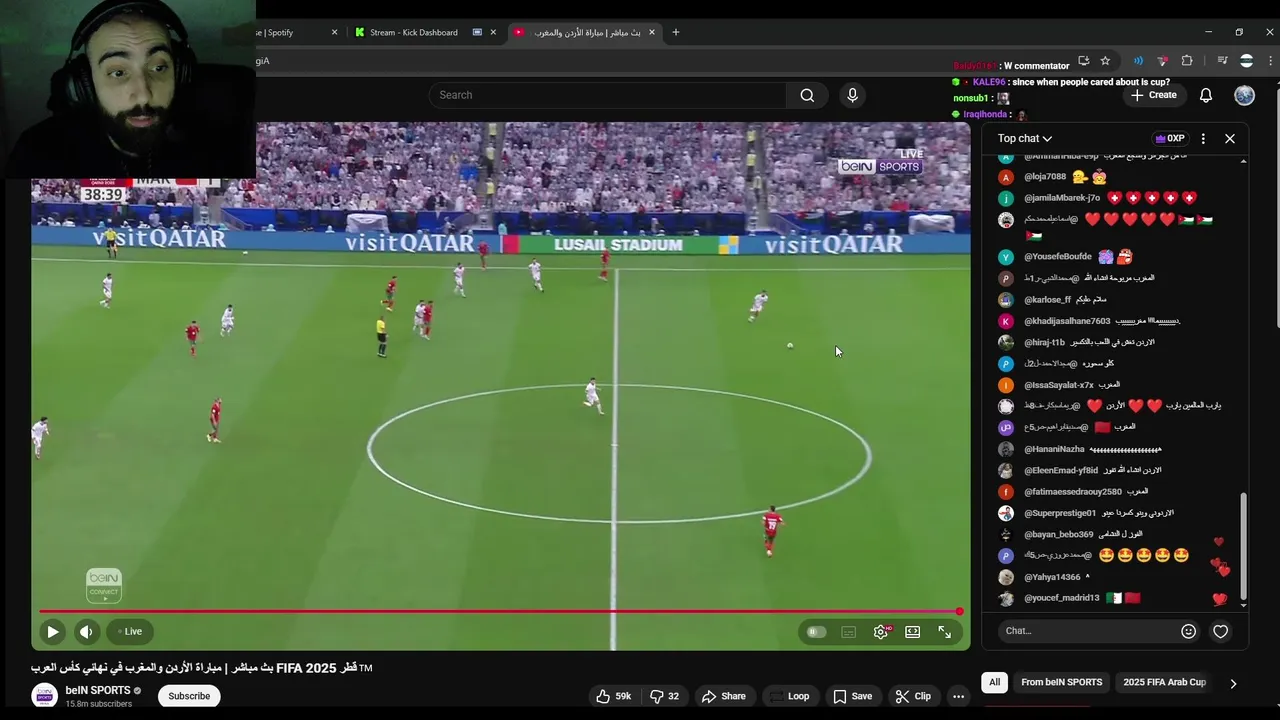Switch to the Stream - Kick Dashboard tab

point(414,32)
